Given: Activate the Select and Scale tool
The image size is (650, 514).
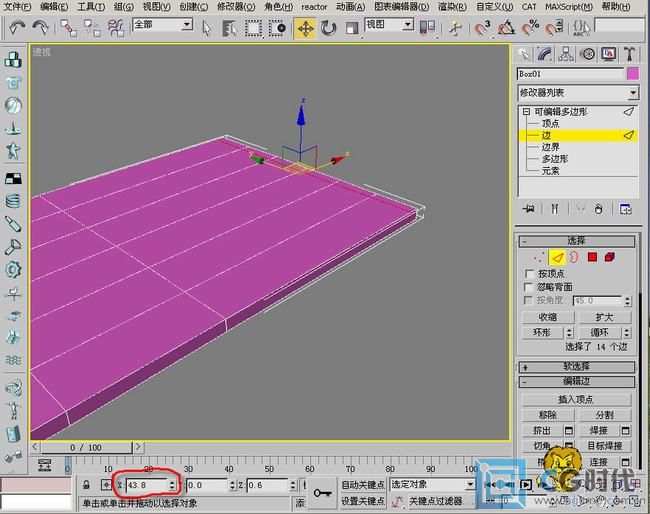Looking at the screenshot, I should 352,29.
